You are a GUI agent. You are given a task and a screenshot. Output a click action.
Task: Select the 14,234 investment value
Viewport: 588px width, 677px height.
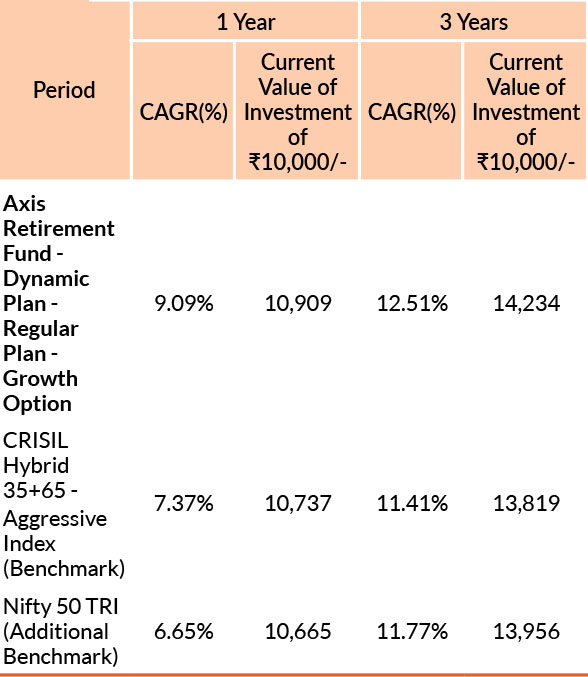526,304
